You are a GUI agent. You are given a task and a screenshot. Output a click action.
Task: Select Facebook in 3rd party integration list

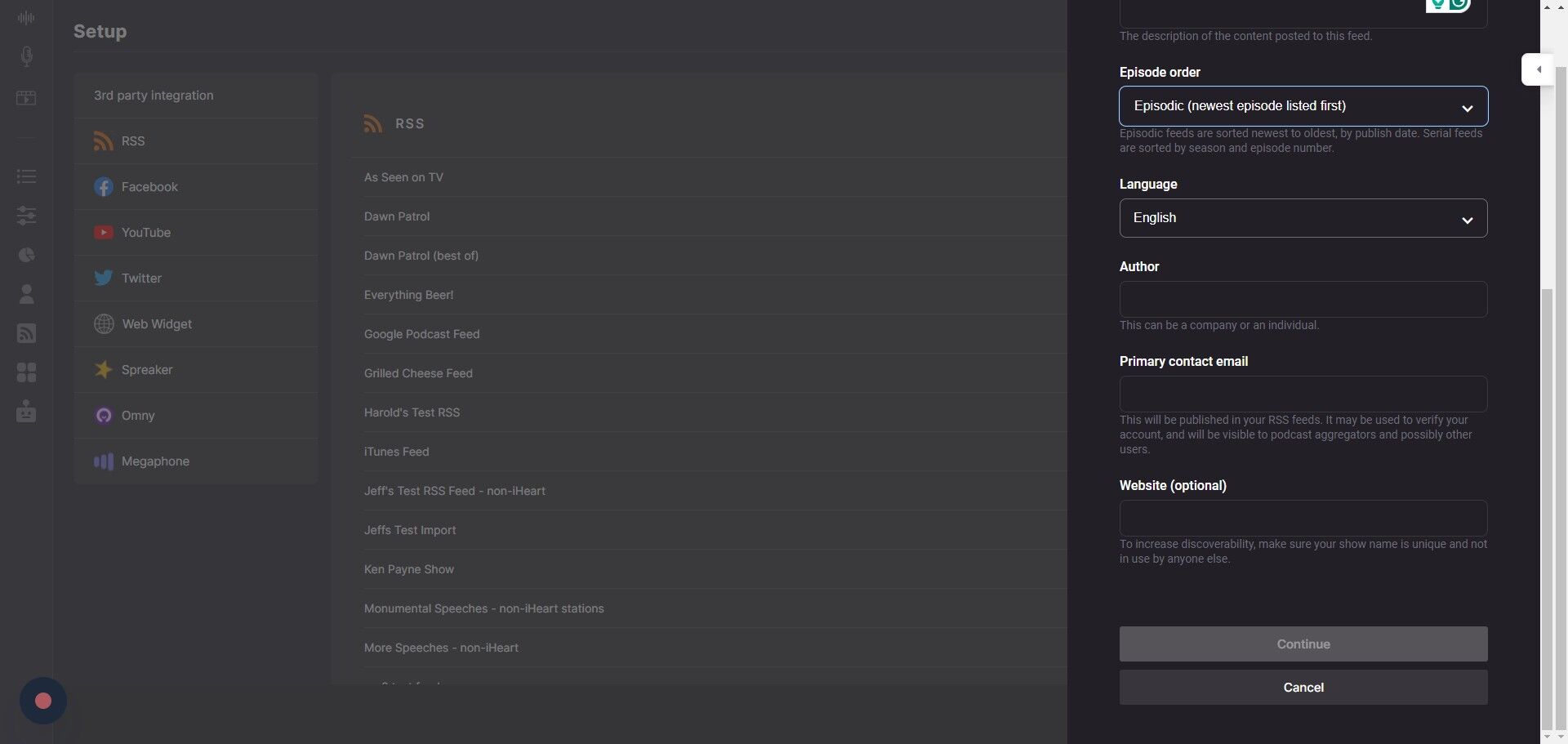(x=149, y=187)
